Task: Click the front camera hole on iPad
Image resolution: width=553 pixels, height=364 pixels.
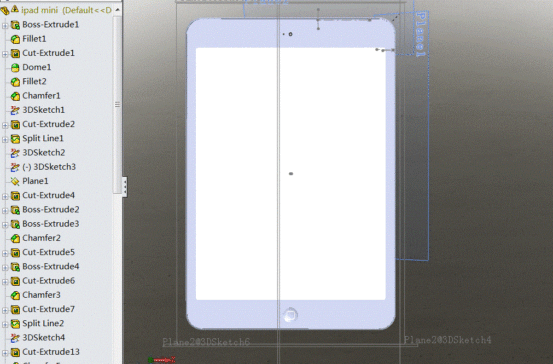Action: click(x=290, y=34)
